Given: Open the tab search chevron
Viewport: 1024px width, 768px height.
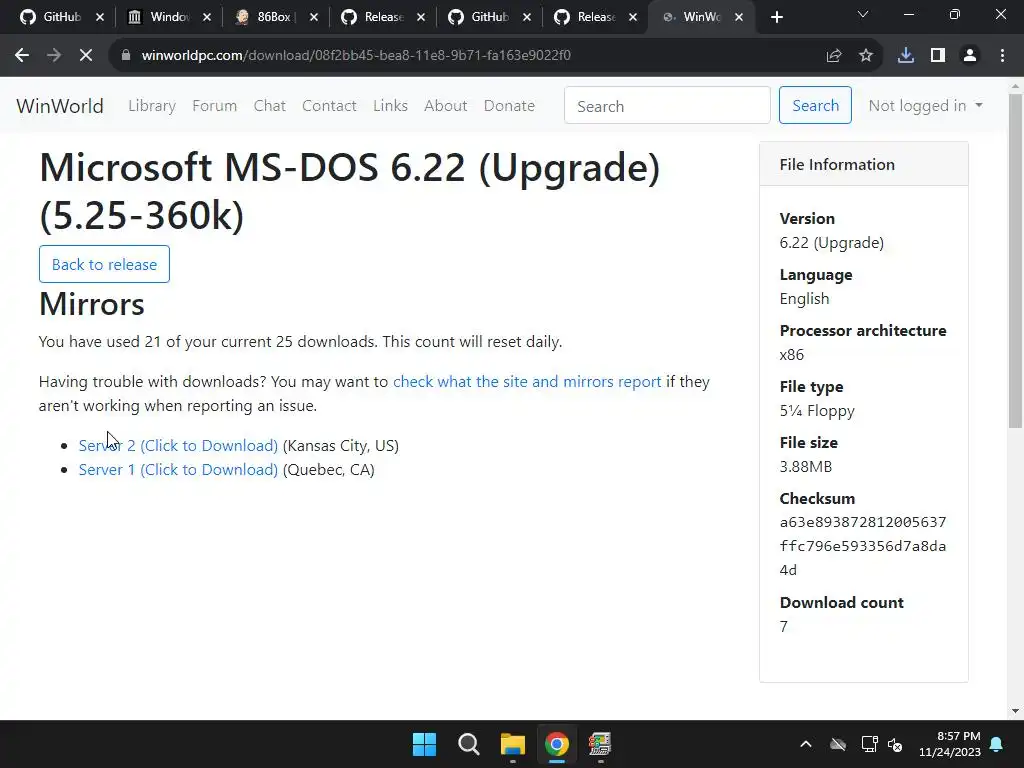Looking at the screenshot, I should coord(863,14).
